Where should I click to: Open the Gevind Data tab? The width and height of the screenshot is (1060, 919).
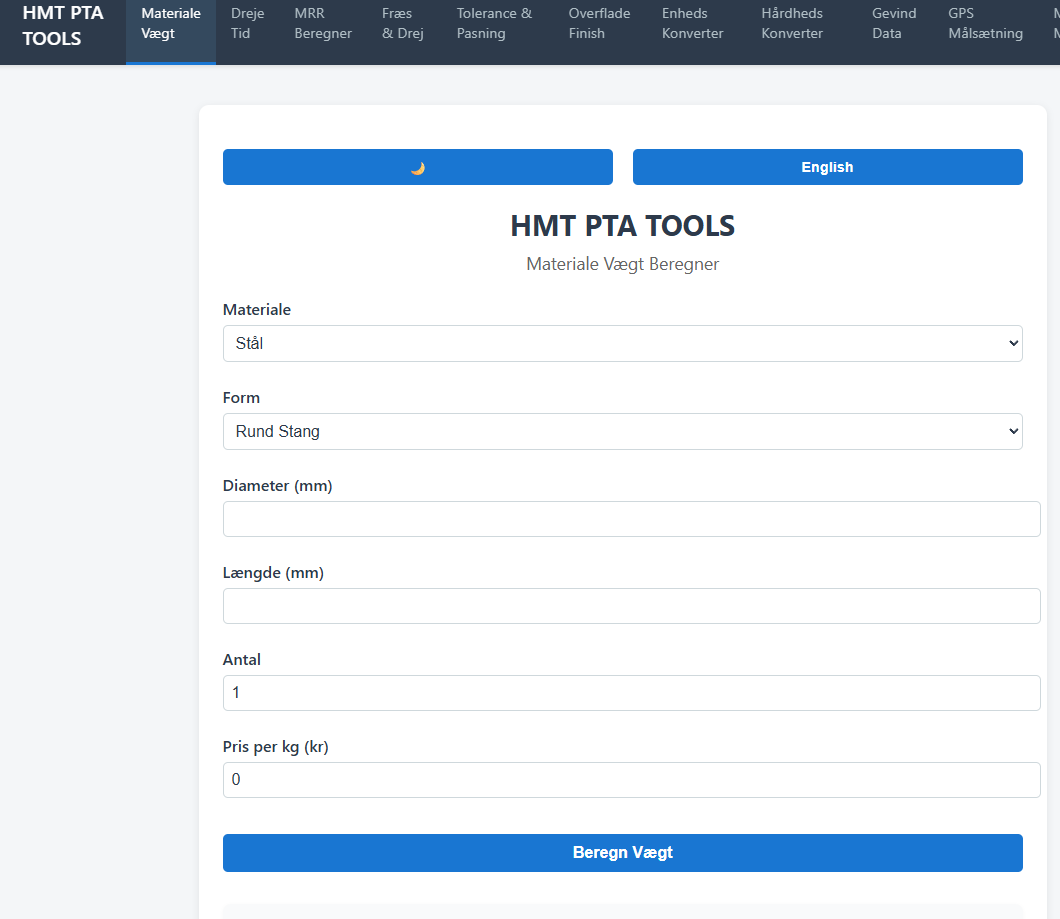894,24
